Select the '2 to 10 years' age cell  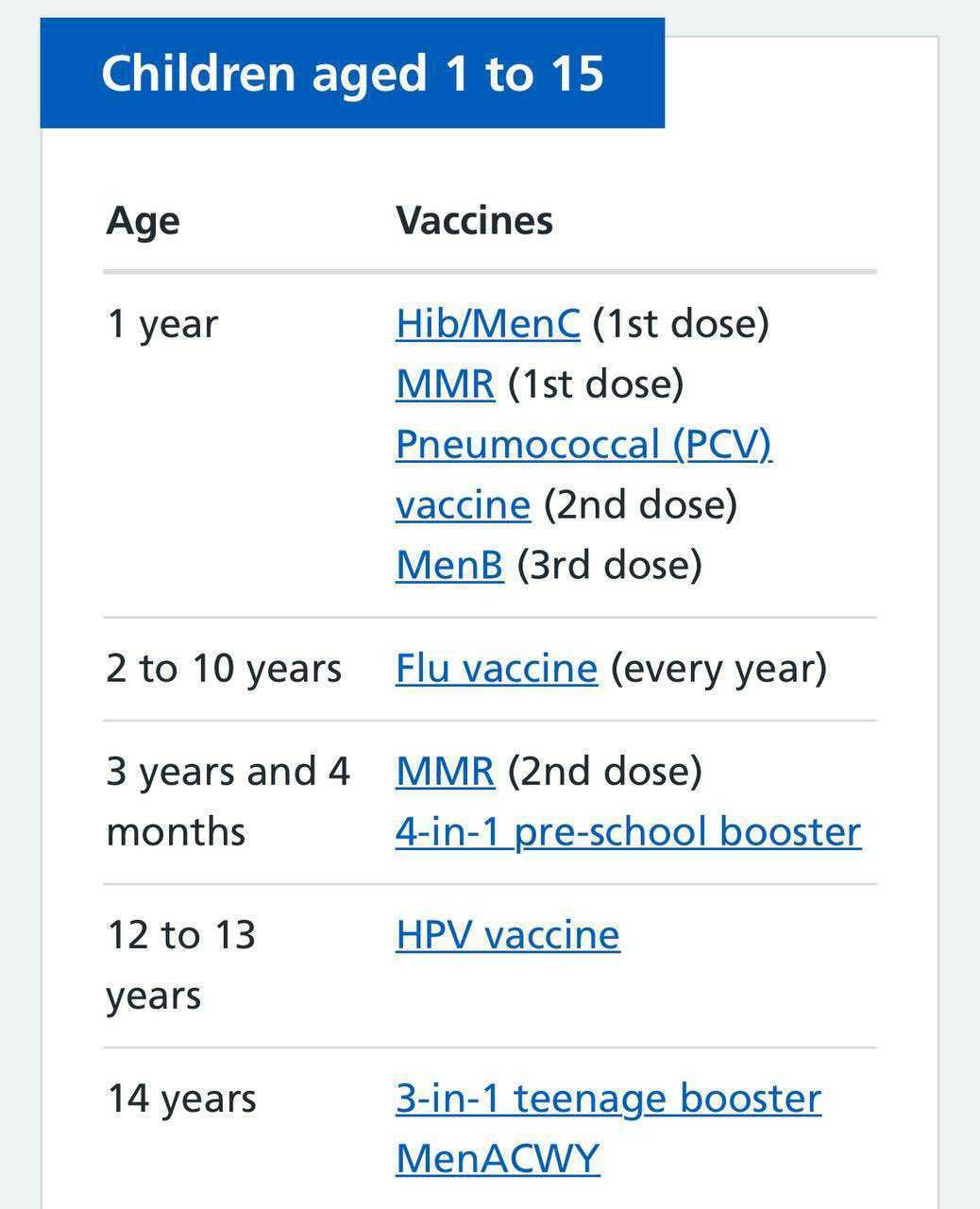[x=224, y=669]
